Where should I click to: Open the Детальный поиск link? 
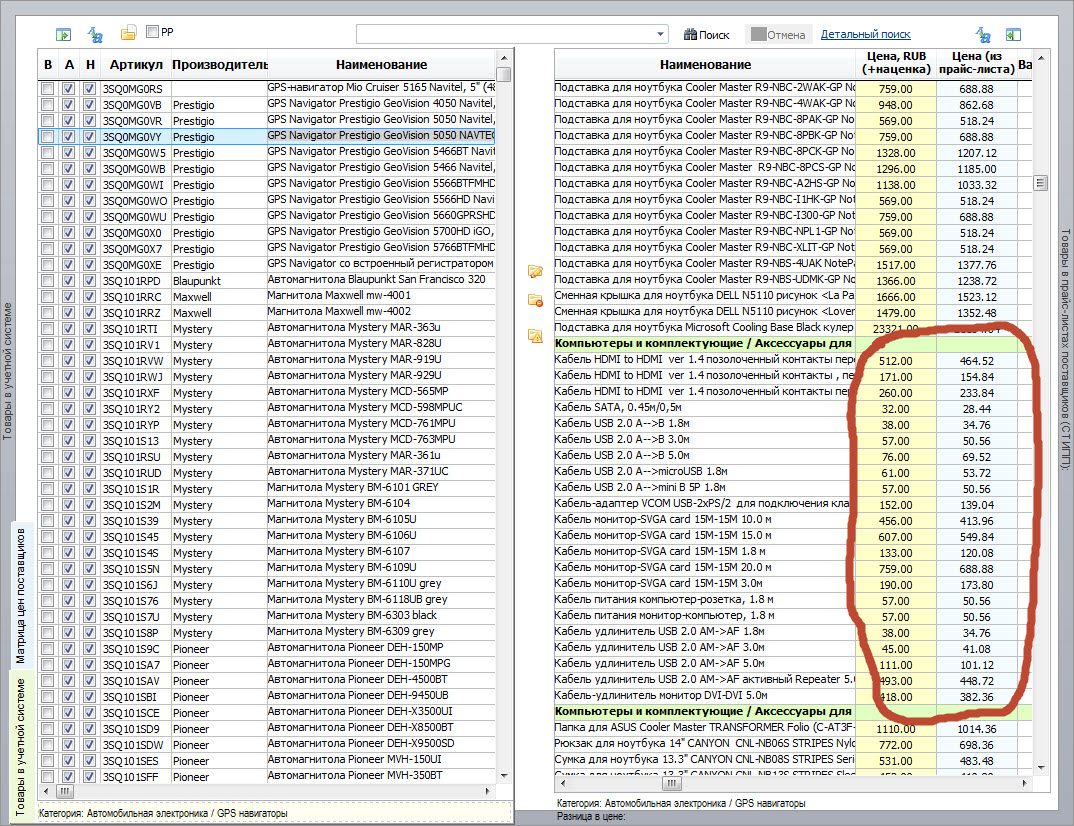tap(865, 34)
